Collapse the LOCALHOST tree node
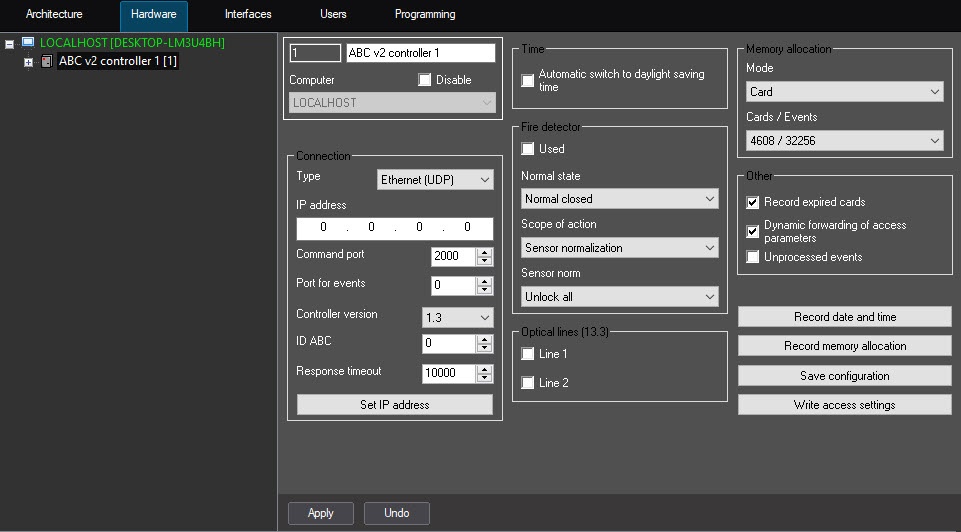Viewport: 961px width, 532px height. (x=9, y=44)
